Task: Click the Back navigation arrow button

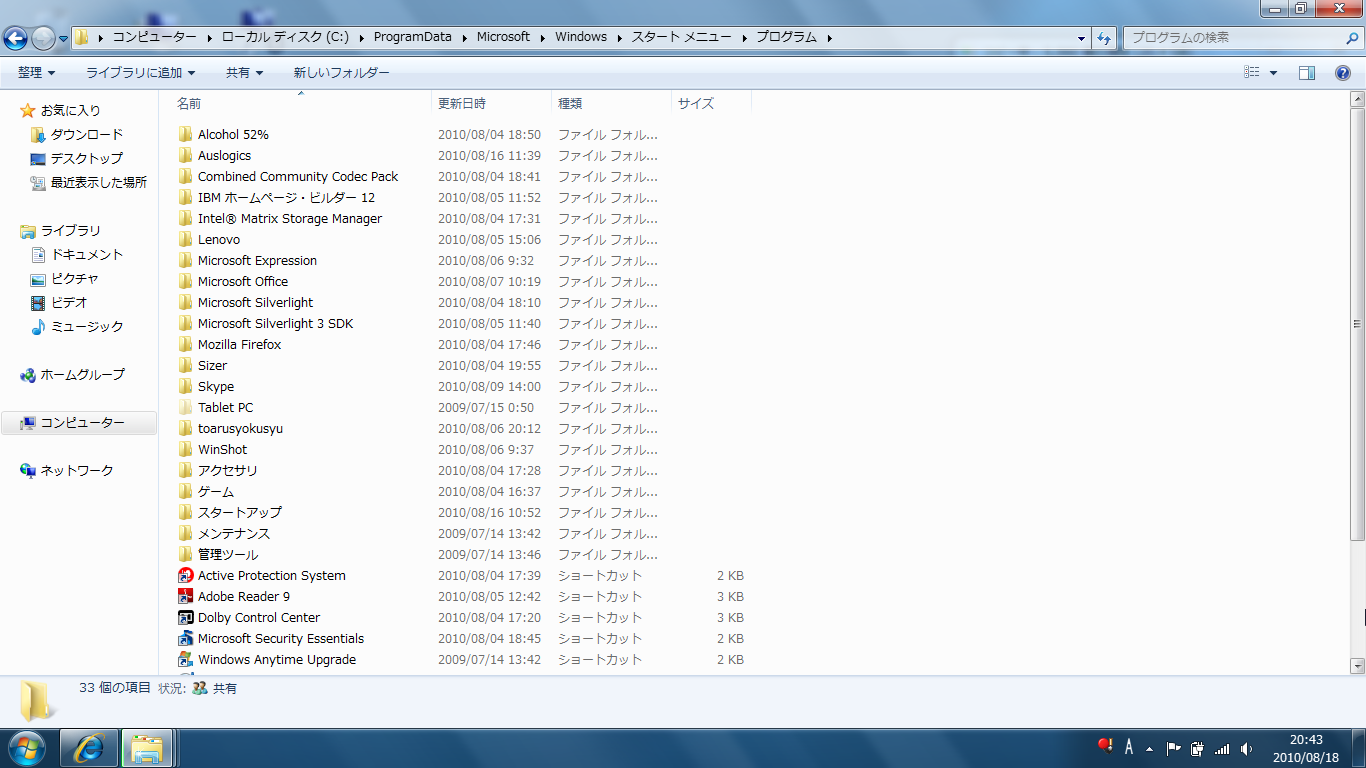Action: tap(16, 38)
